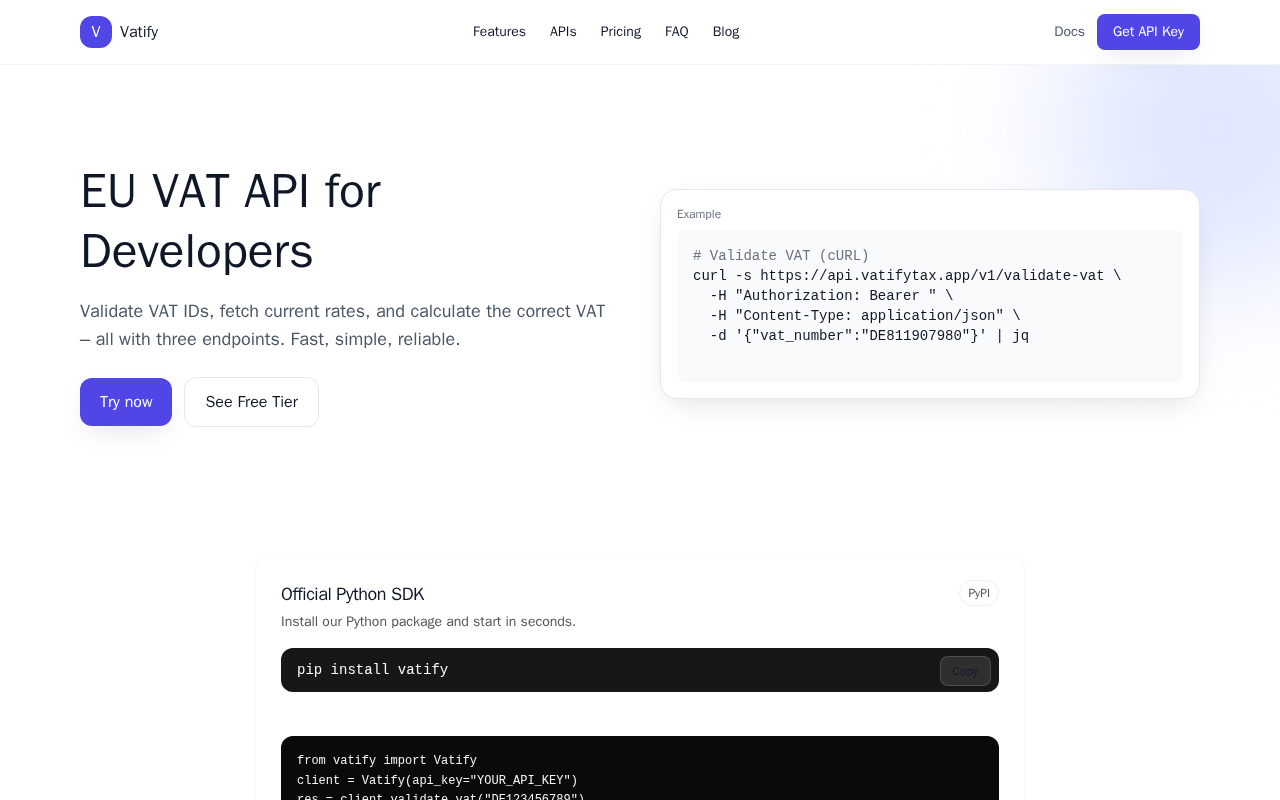
Task: Click the 'EU VAT API for Developers' heading
Action: [x=231, y=221]
